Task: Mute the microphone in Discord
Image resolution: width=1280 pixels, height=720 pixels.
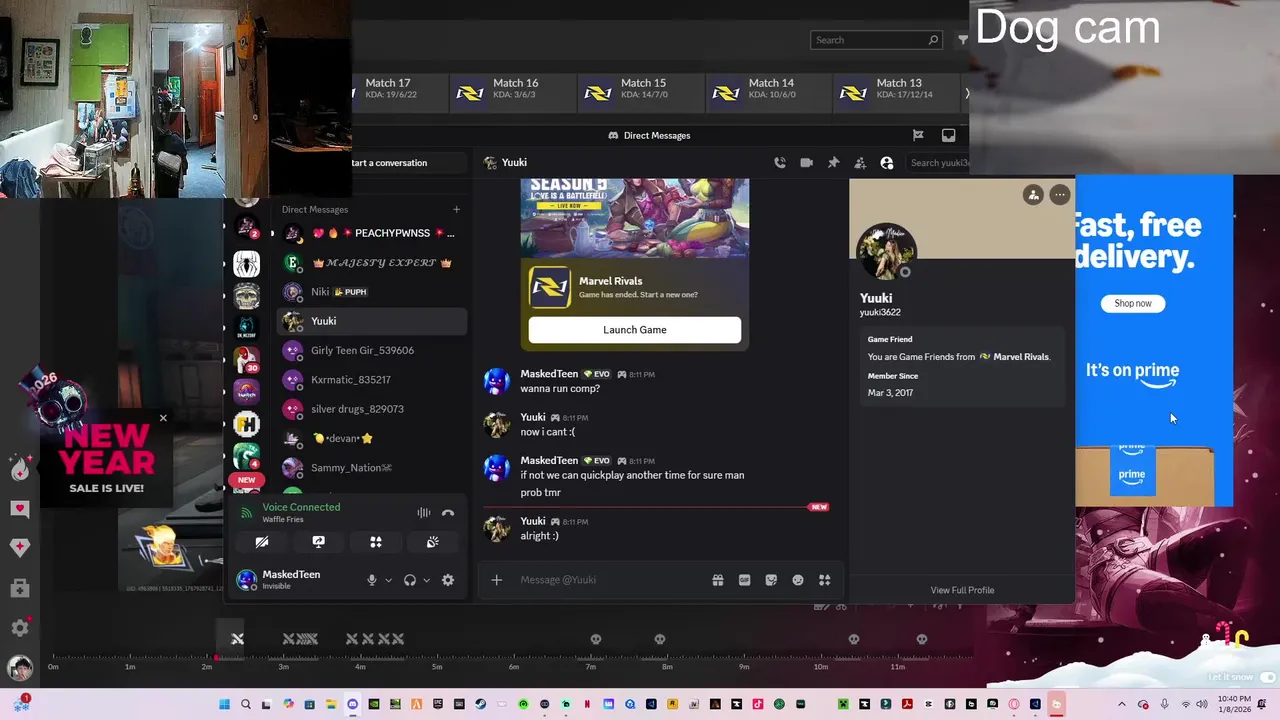Action: pyautogui.click(x=372, y=580)
